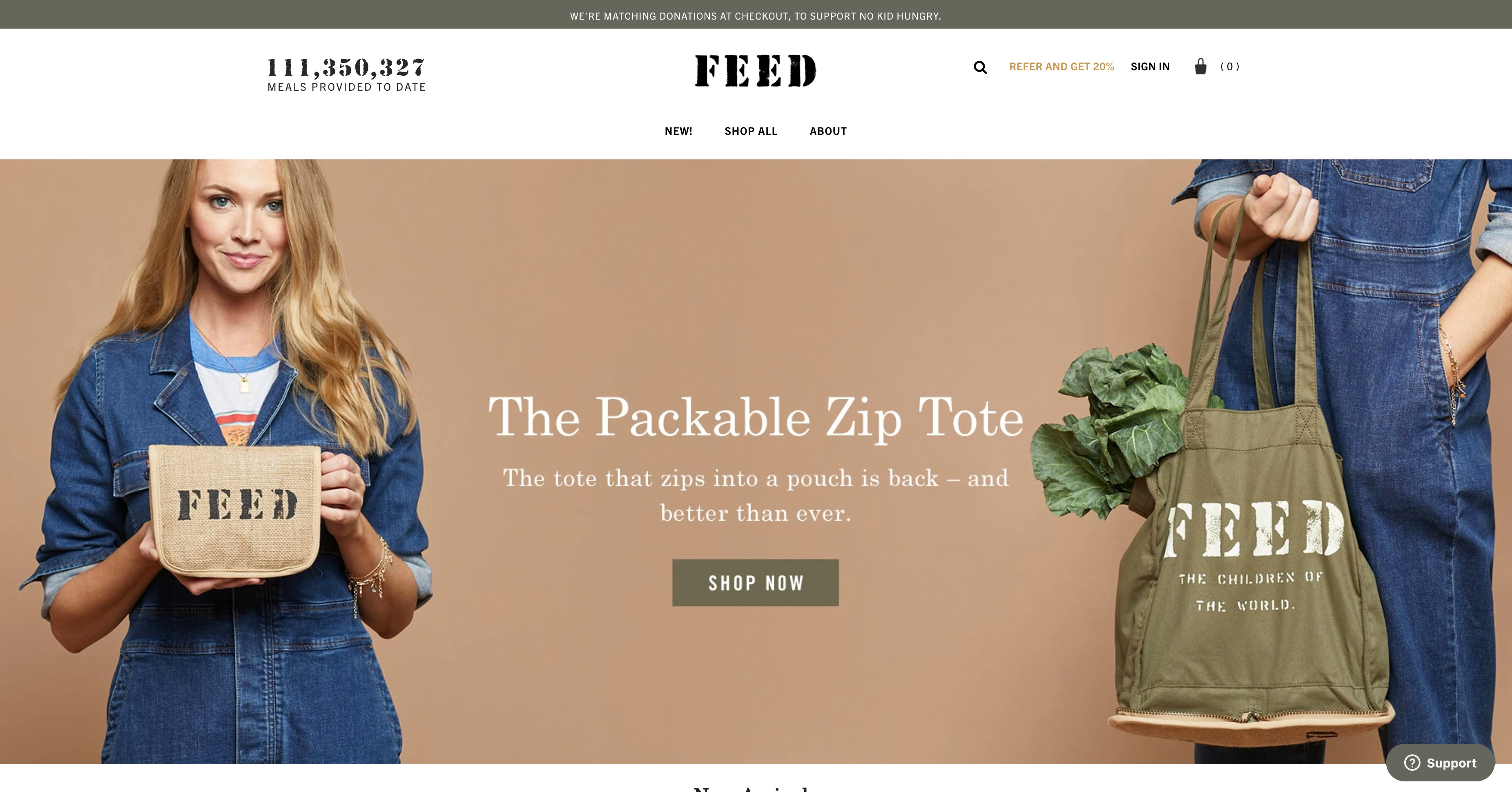This screenshot has width=1512, height=792.
Task: Click the FEED logo in the header
Action: [x=756, y=70]
